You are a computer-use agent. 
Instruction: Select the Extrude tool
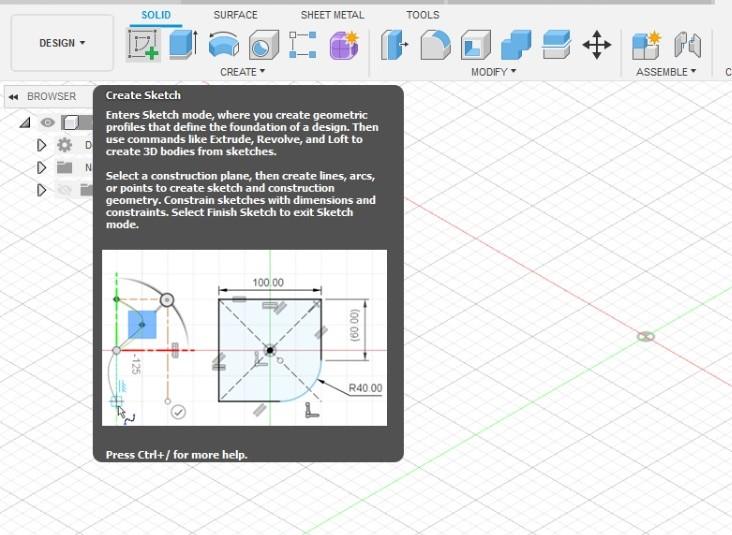click(183, 45)
